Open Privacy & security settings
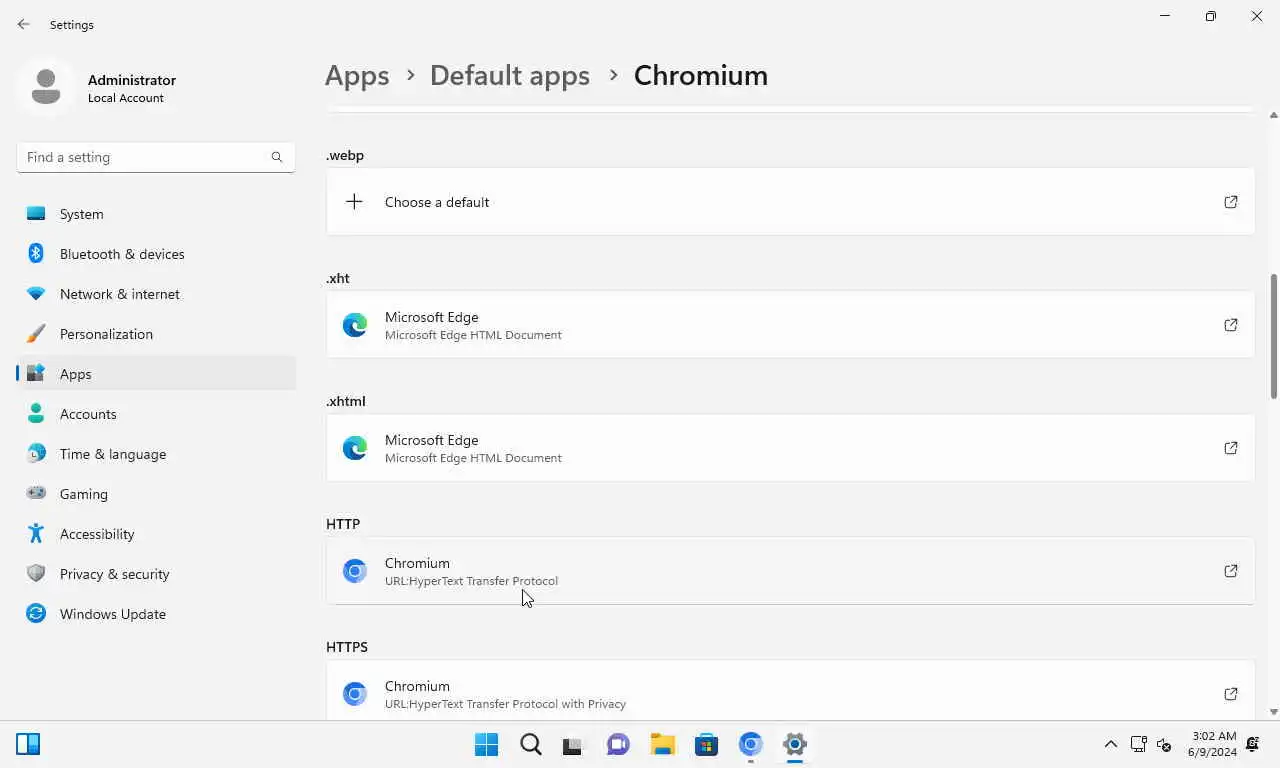This screenshot has height=768, width=1280. tap(156, 574)
